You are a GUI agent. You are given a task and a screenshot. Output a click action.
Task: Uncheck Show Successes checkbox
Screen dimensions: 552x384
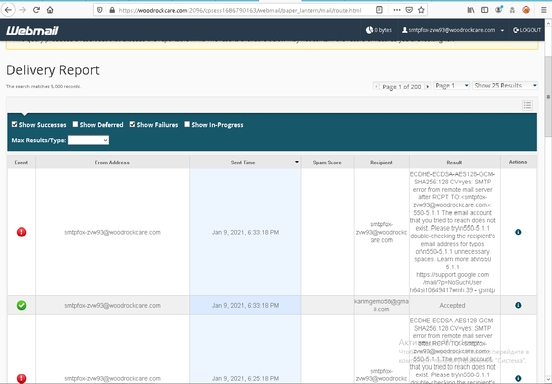pyautogui.click(x=14, y=124)
